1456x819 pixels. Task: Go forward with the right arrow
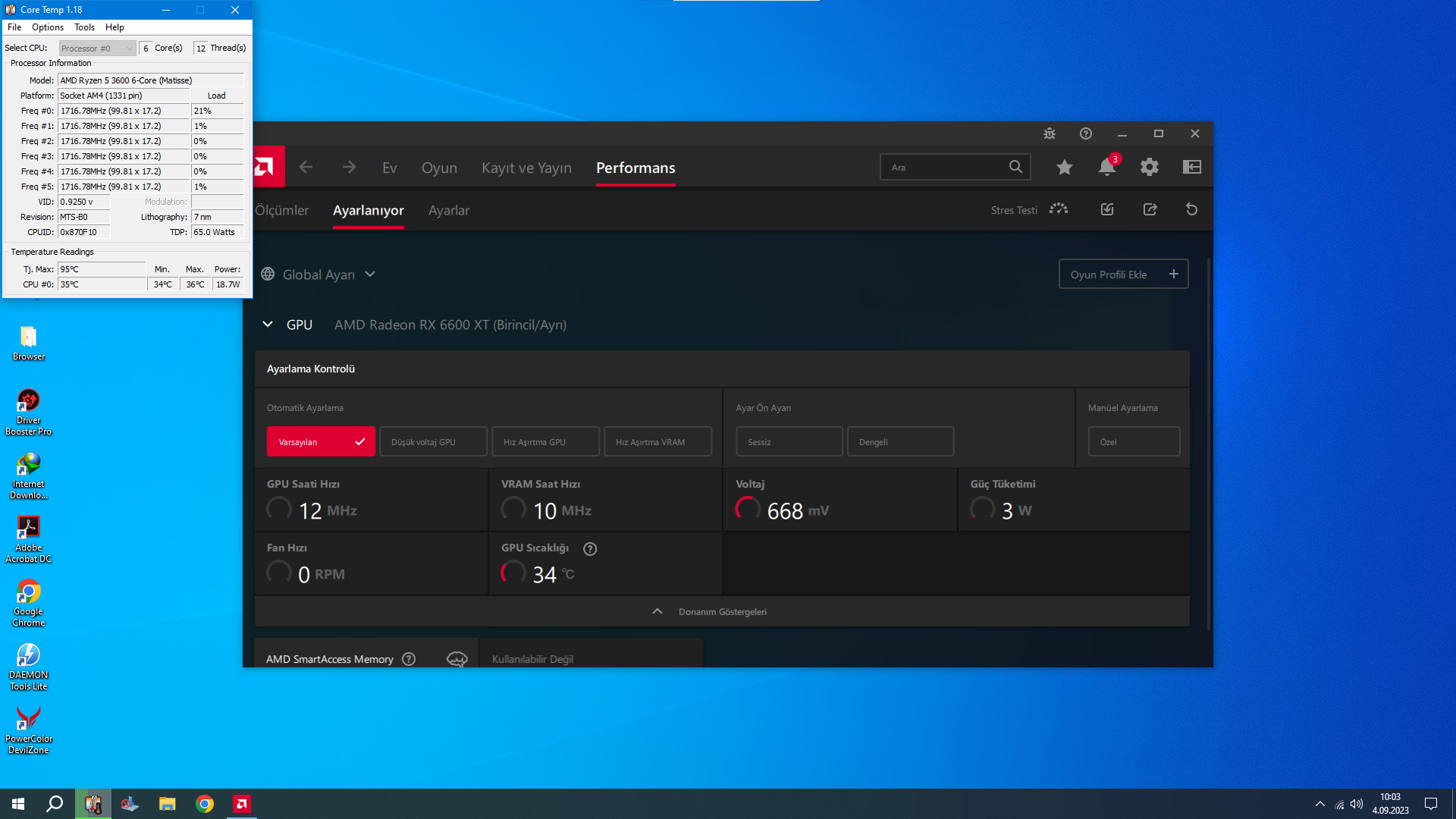(349, 167)
